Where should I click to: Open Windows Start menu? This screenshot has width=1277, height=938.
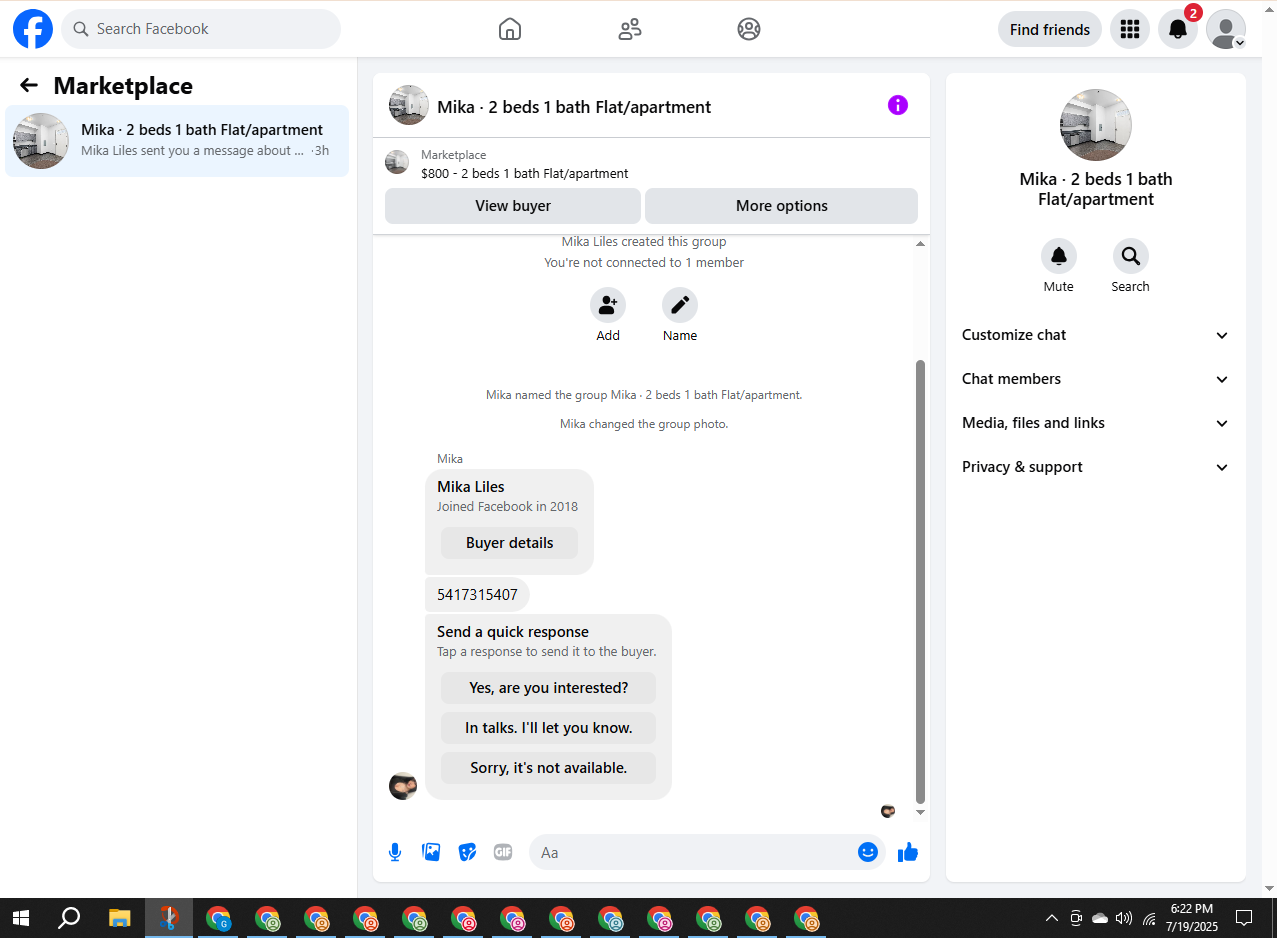[x=20, y=917]
